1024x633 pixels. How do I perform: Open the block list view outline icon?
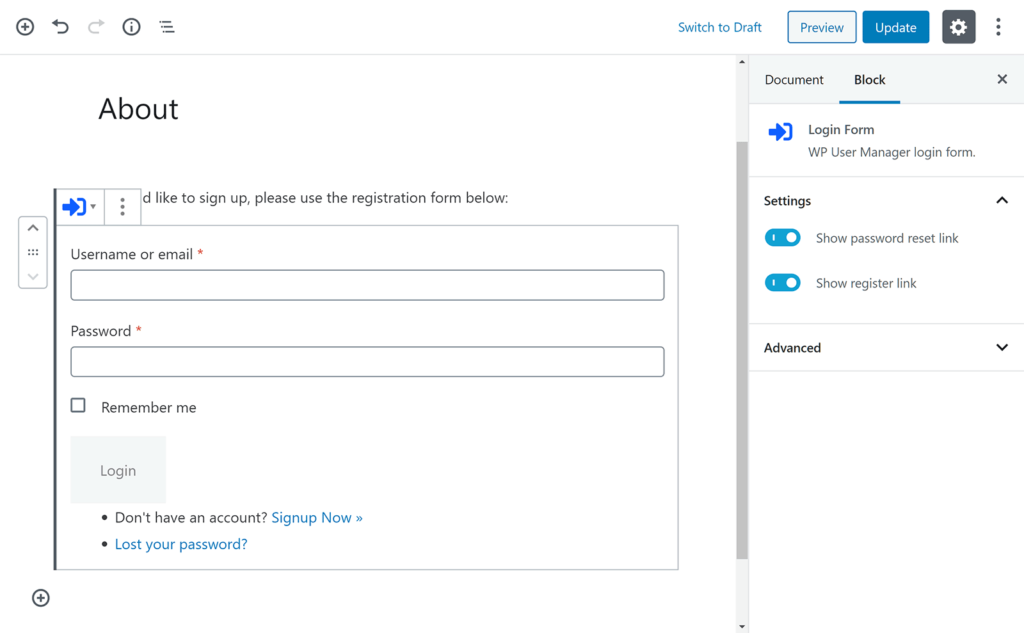(x=167, y=27)
